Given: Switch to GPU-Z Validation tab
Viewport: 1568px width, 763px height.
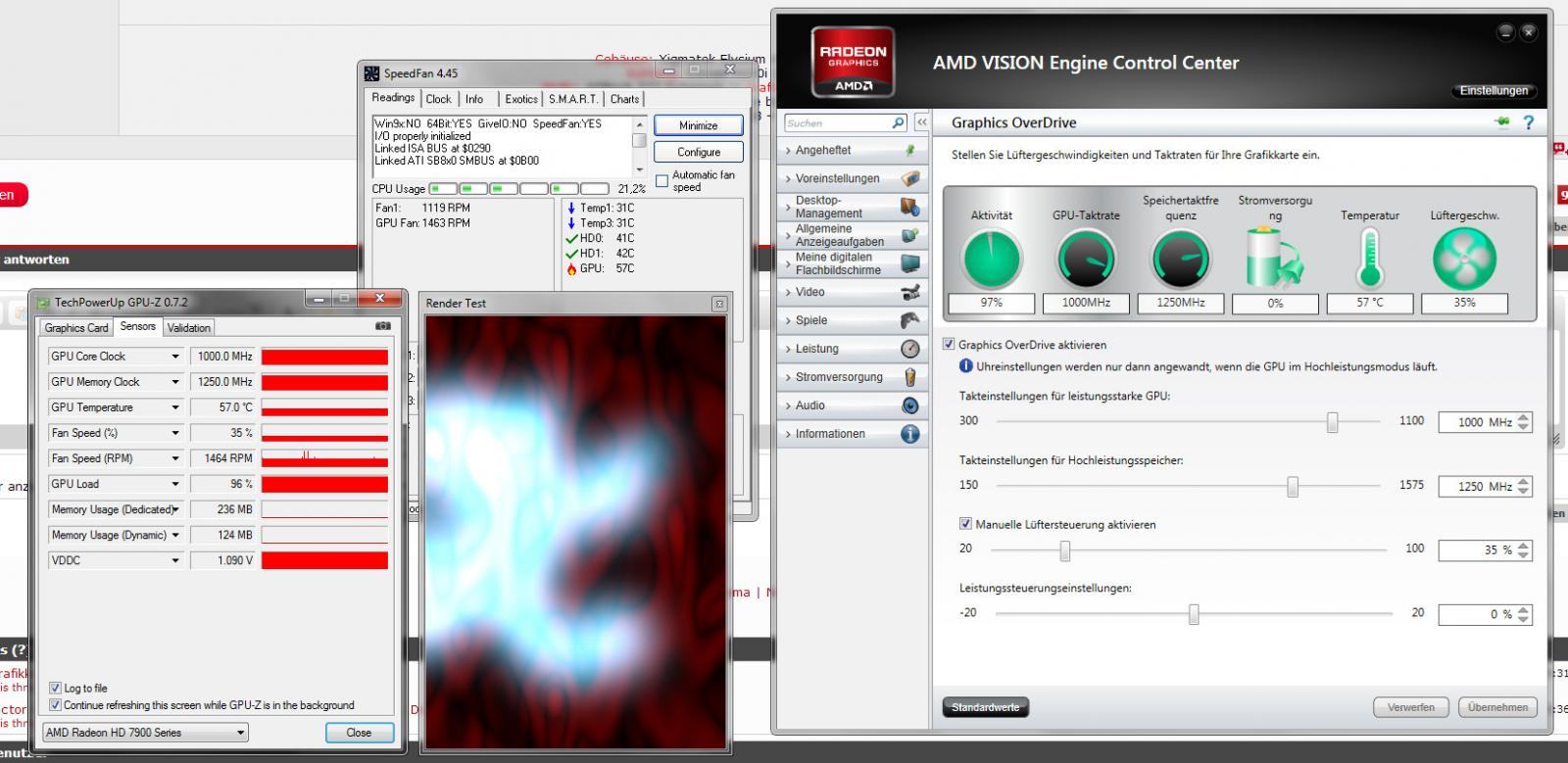Looking at the screenshot, I should click(188, 328).
